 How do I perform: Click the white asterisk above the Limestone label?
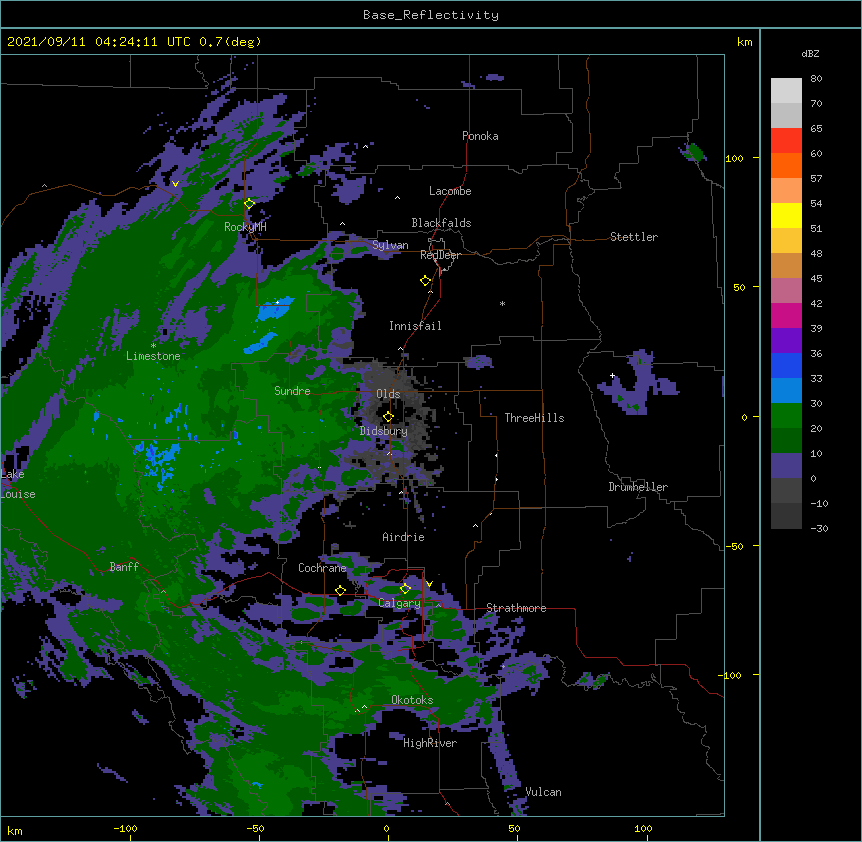coord(153,346)
